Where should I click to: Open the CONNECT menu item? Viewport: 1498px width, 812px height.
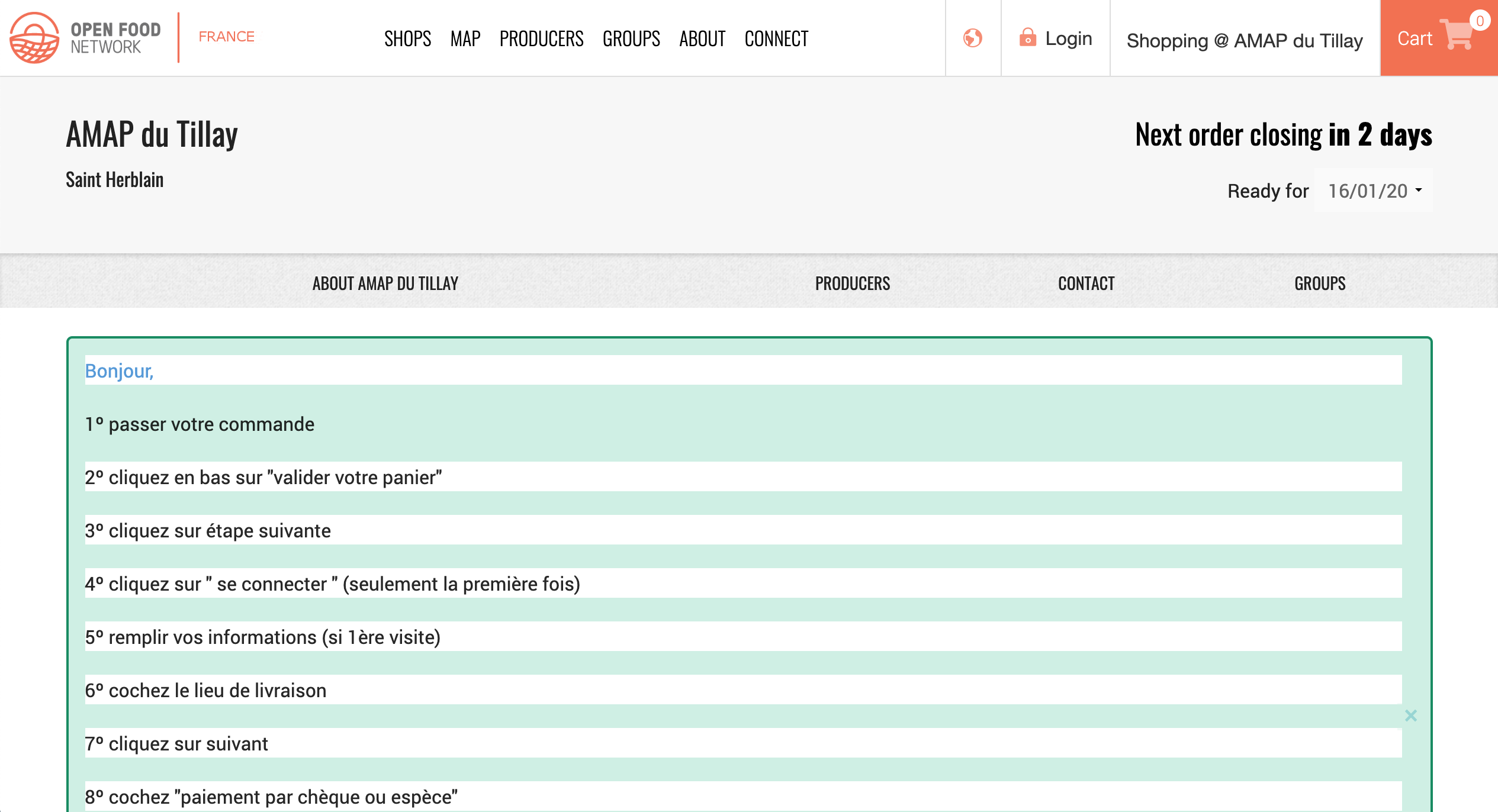776,39
